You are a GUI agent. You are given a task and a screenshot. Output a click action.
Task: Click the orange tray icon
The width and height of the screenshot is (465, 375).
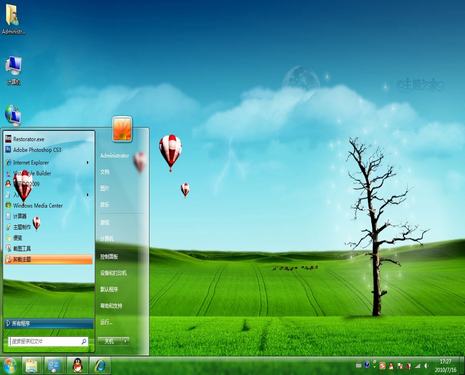click(383, 366)
